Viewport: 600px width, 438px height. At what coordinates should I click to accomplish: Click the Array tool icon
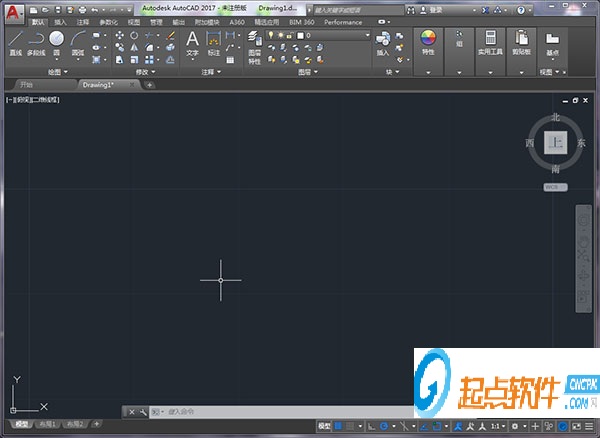[x=149, y=60]
